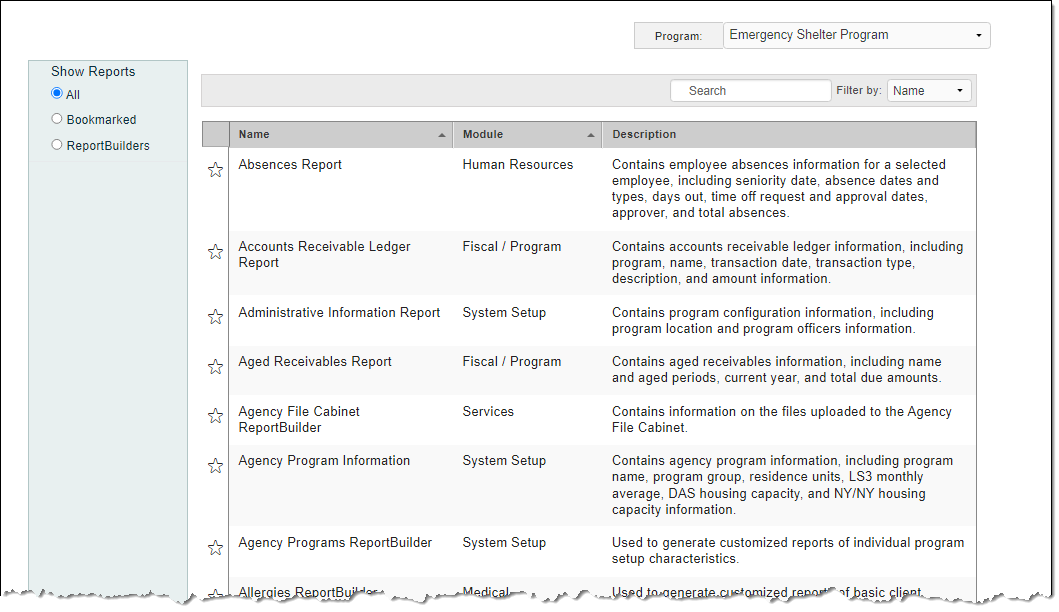The width and height of the screenshot is (1059, 612).
Task: Click System Setup in Administrative Information row
Action: point(505,313)
